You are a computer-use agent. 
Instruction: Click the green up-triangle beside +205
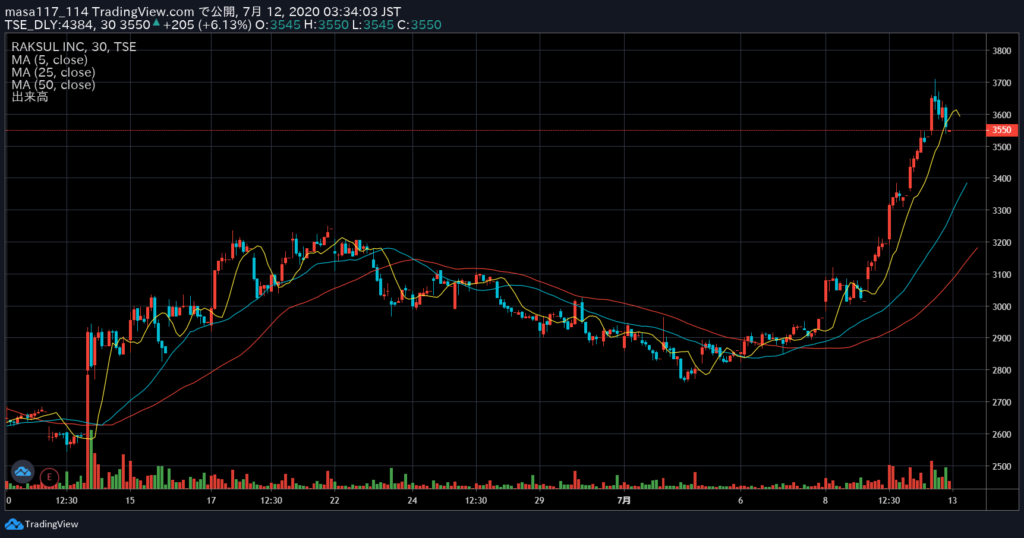pos(156,24)
